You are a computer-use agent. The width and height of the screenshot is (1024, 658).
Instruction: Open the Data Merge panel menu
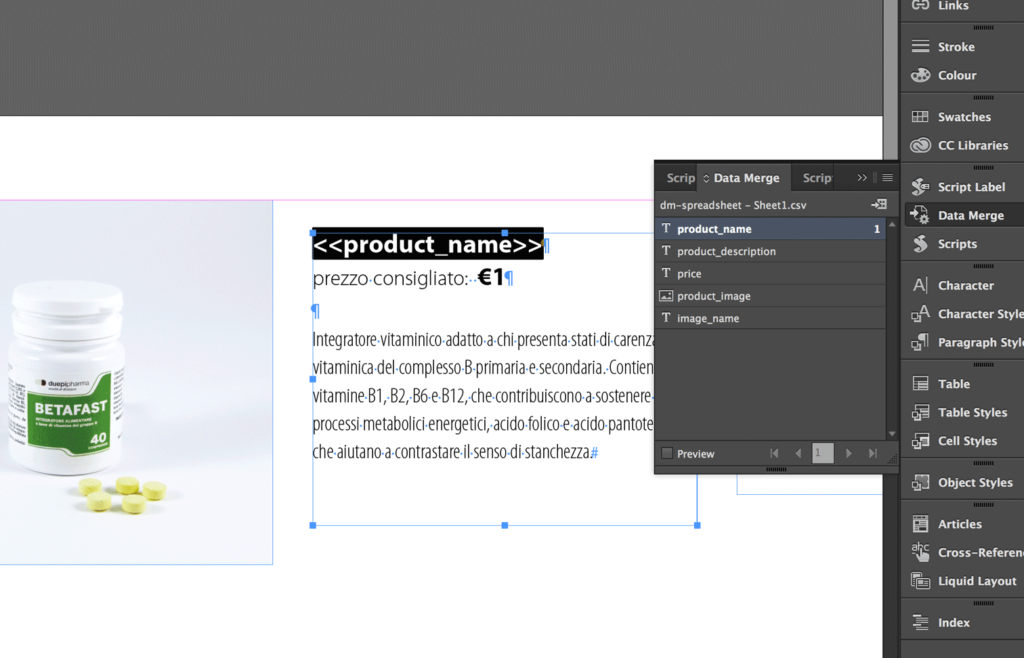(887, 178)
